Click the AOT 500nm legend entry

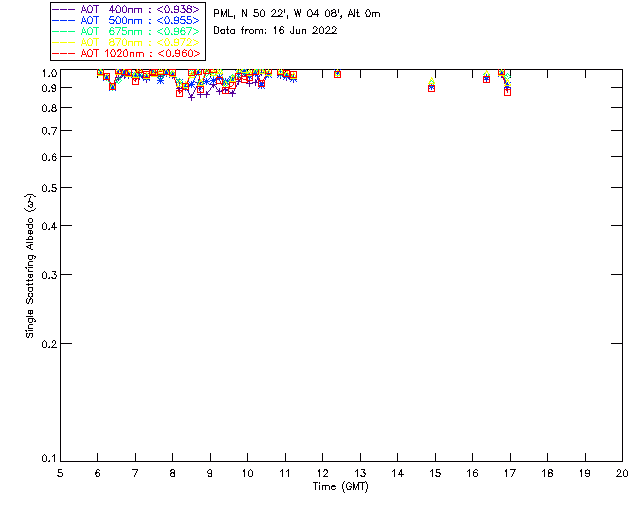126,20
